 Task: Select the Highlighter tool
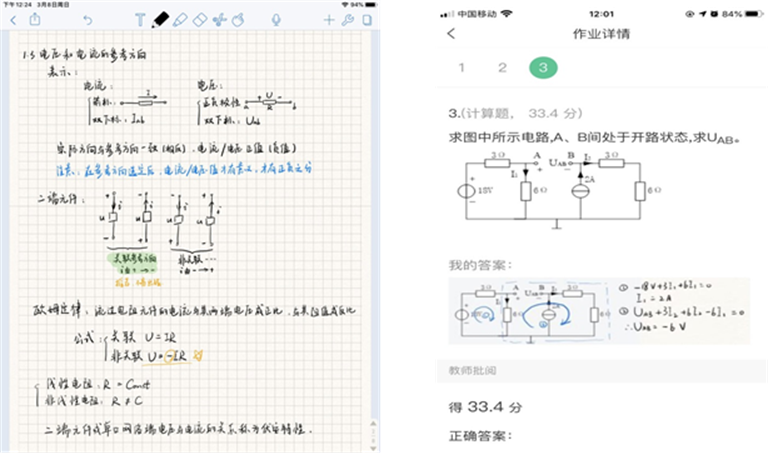click(x=180, y=19)
